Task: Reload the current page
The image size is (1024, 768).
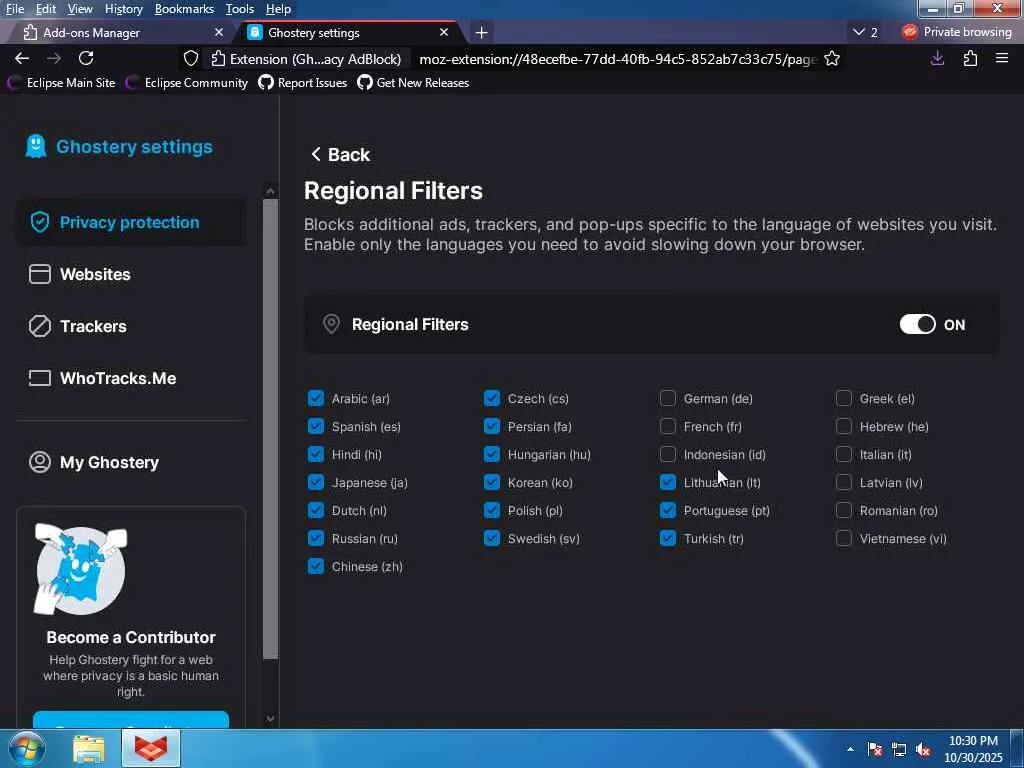Action: 86,58
